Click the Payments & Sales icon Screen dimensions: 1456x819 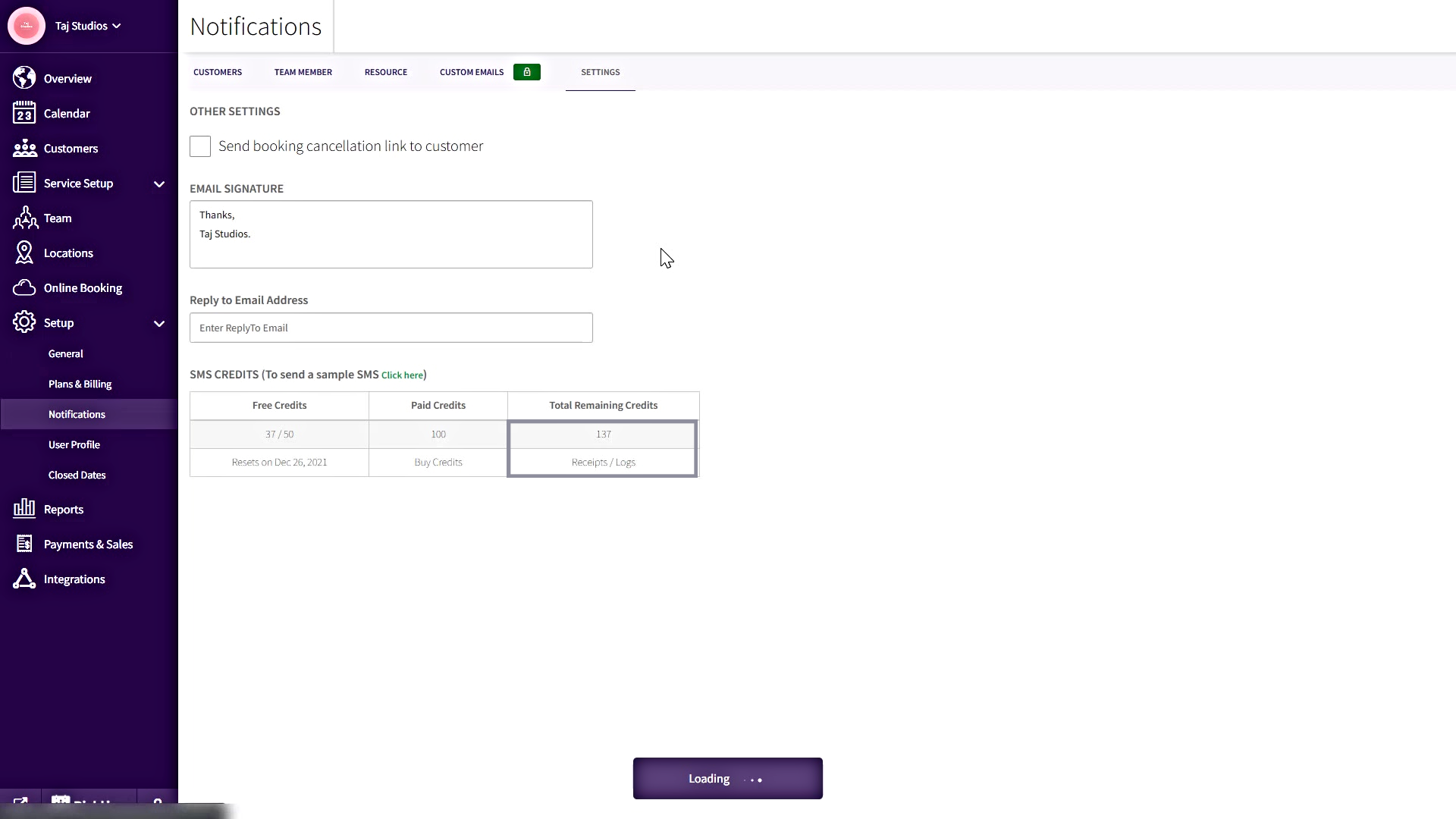[24, 544]
